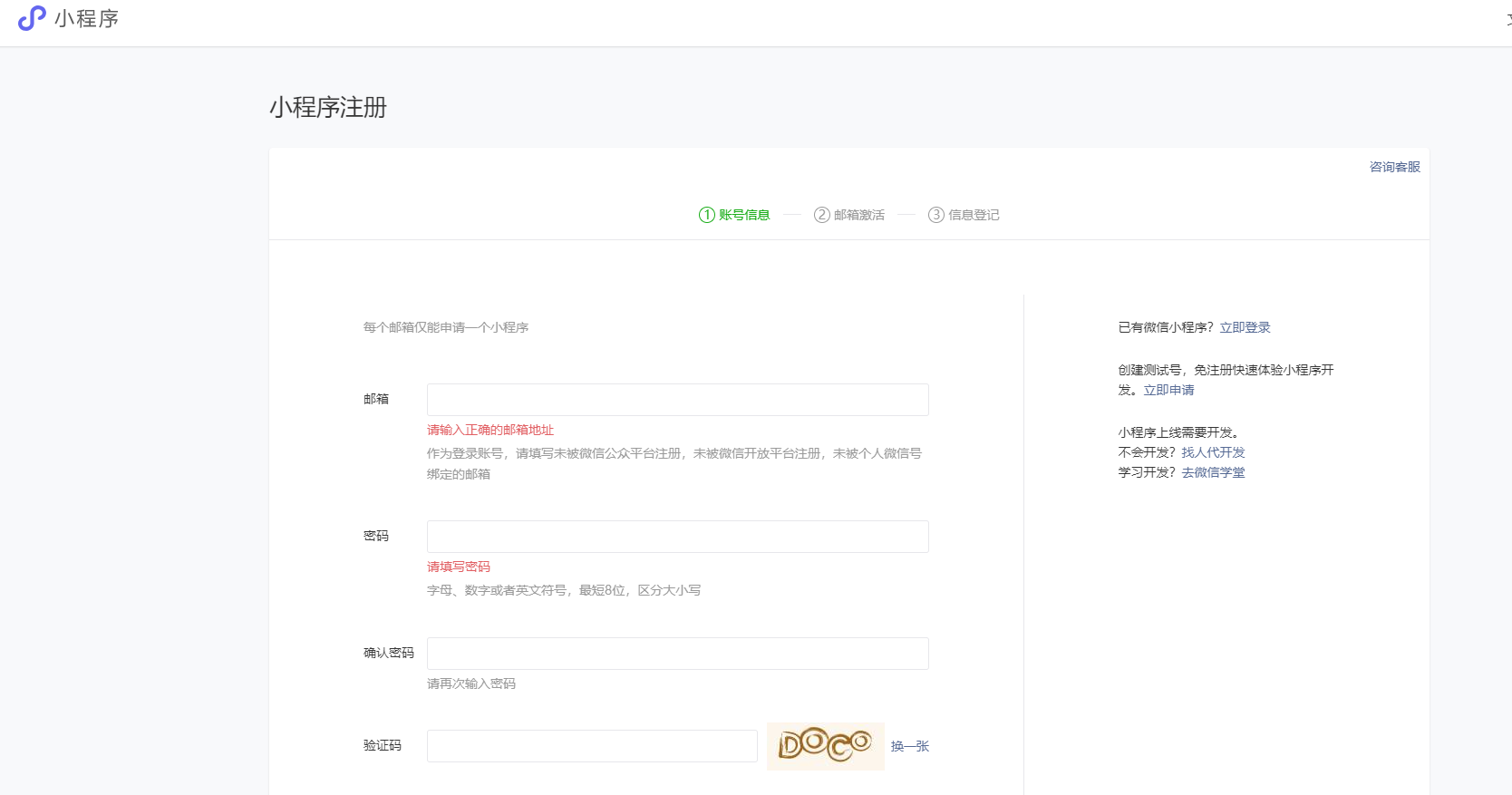Click the 验证码 field label

pos(383,745)
